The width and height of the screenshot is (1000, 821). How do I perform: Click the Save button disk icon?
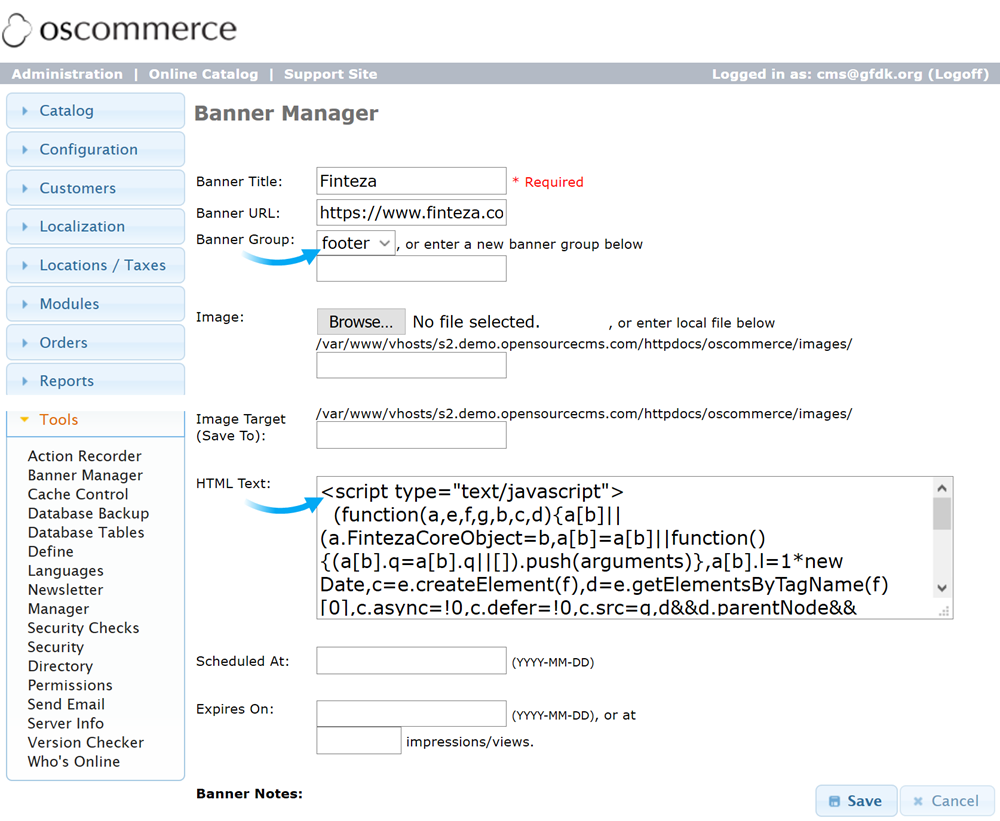point(833,801)
